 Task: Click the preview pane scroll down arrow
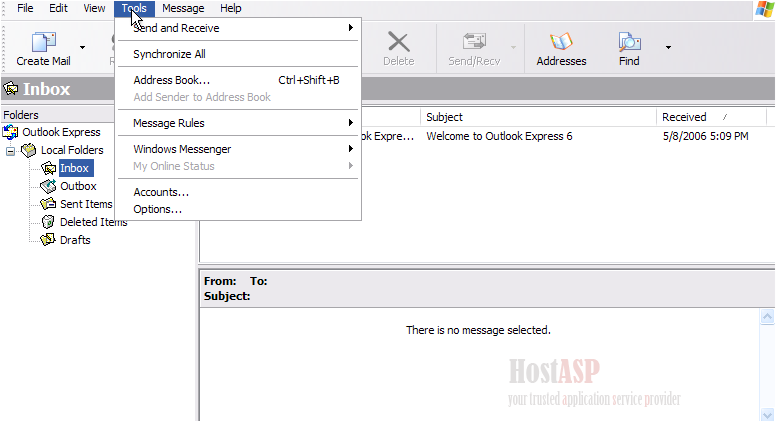point(767,414)
